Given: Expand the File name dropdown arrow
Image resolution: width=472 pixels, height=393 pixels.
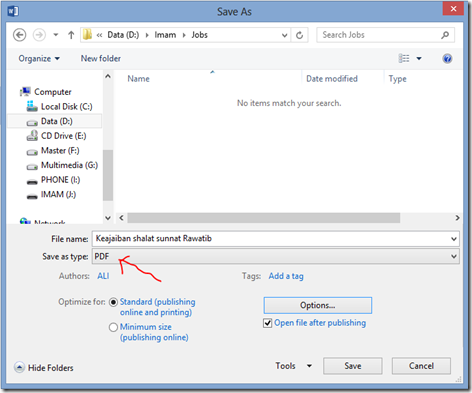Looking at the screenshot, I should 454,239.
